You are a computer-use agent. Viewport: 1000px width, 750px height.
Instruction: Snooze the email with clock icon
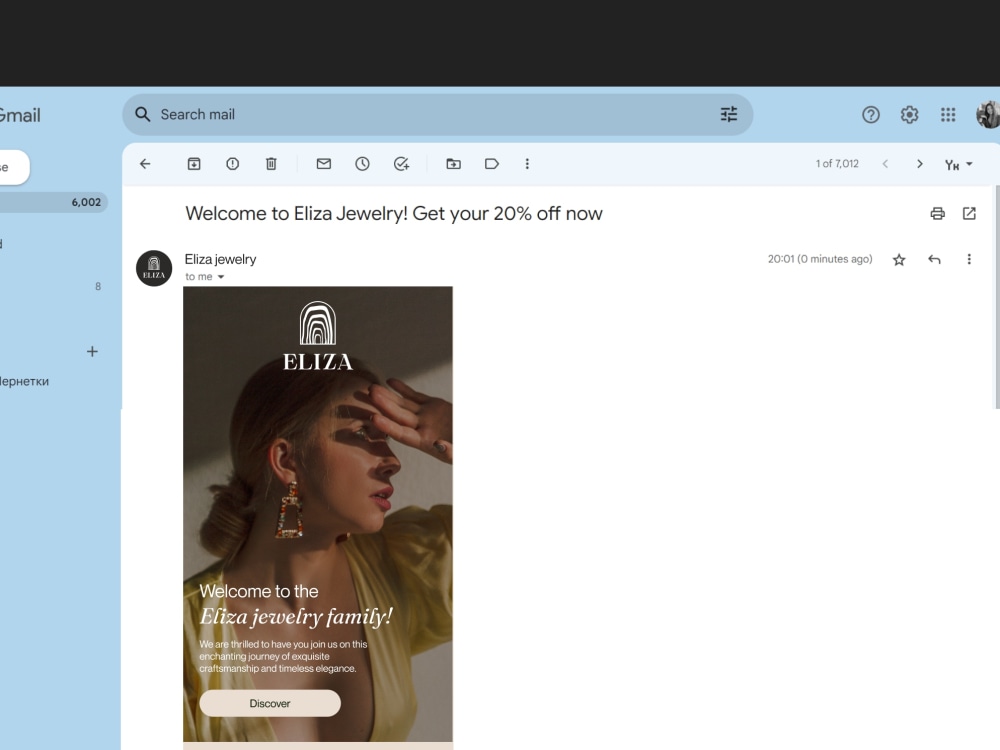point(362,164)
